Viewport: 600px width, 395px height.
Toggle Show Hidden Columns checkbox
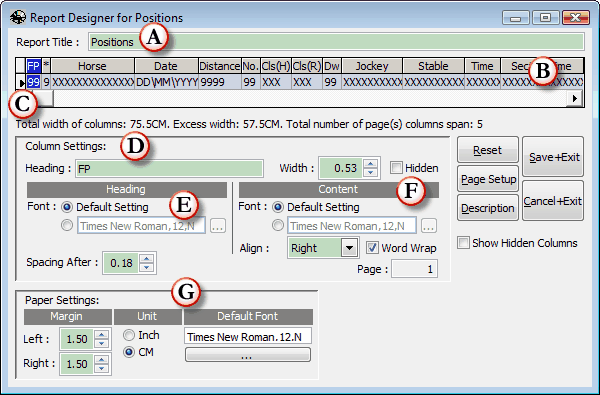tap(463, 243)
